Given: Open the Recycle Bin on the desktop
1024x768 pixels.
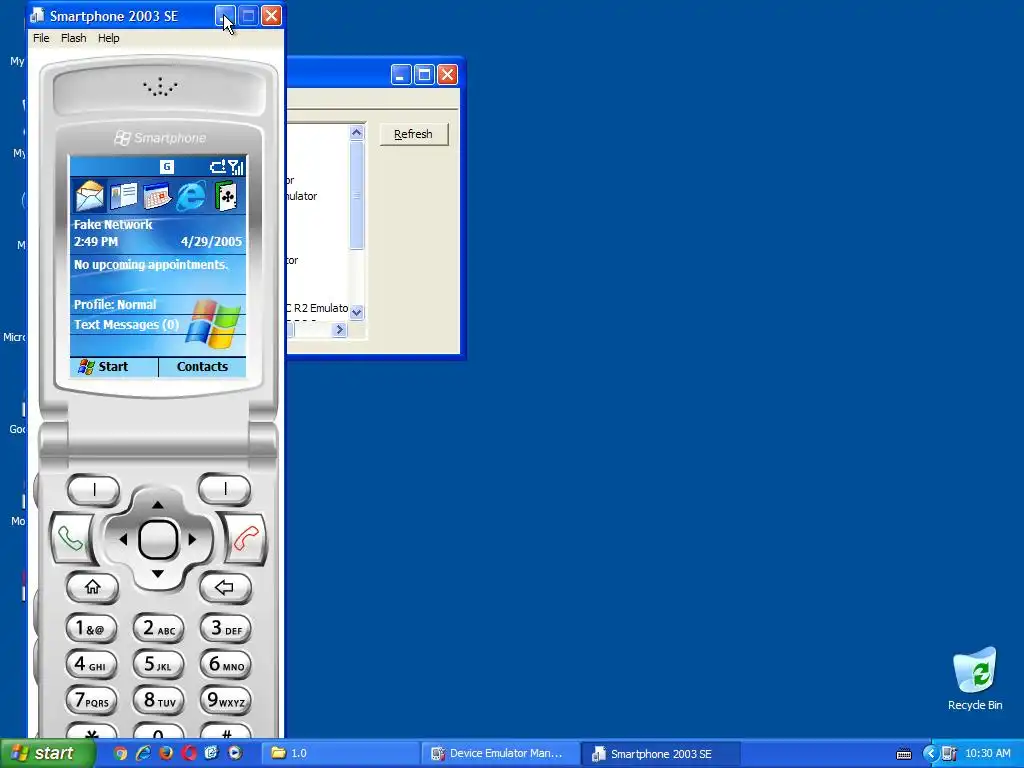Looking at the screenshot, I should [x=975, y=679].
